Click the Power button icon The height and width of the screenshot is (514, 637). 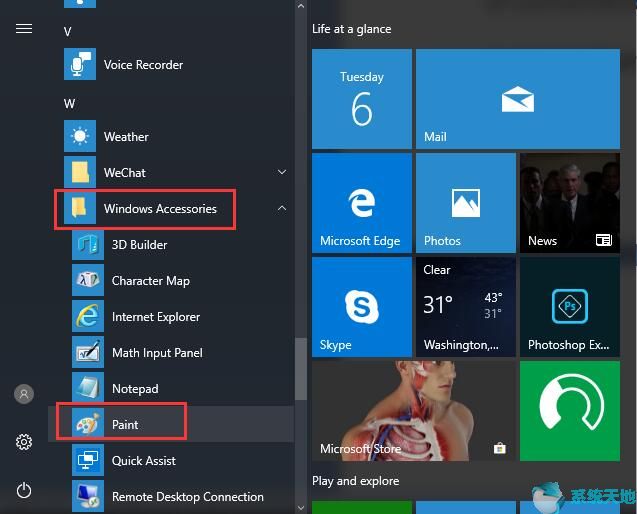point(24,490)
